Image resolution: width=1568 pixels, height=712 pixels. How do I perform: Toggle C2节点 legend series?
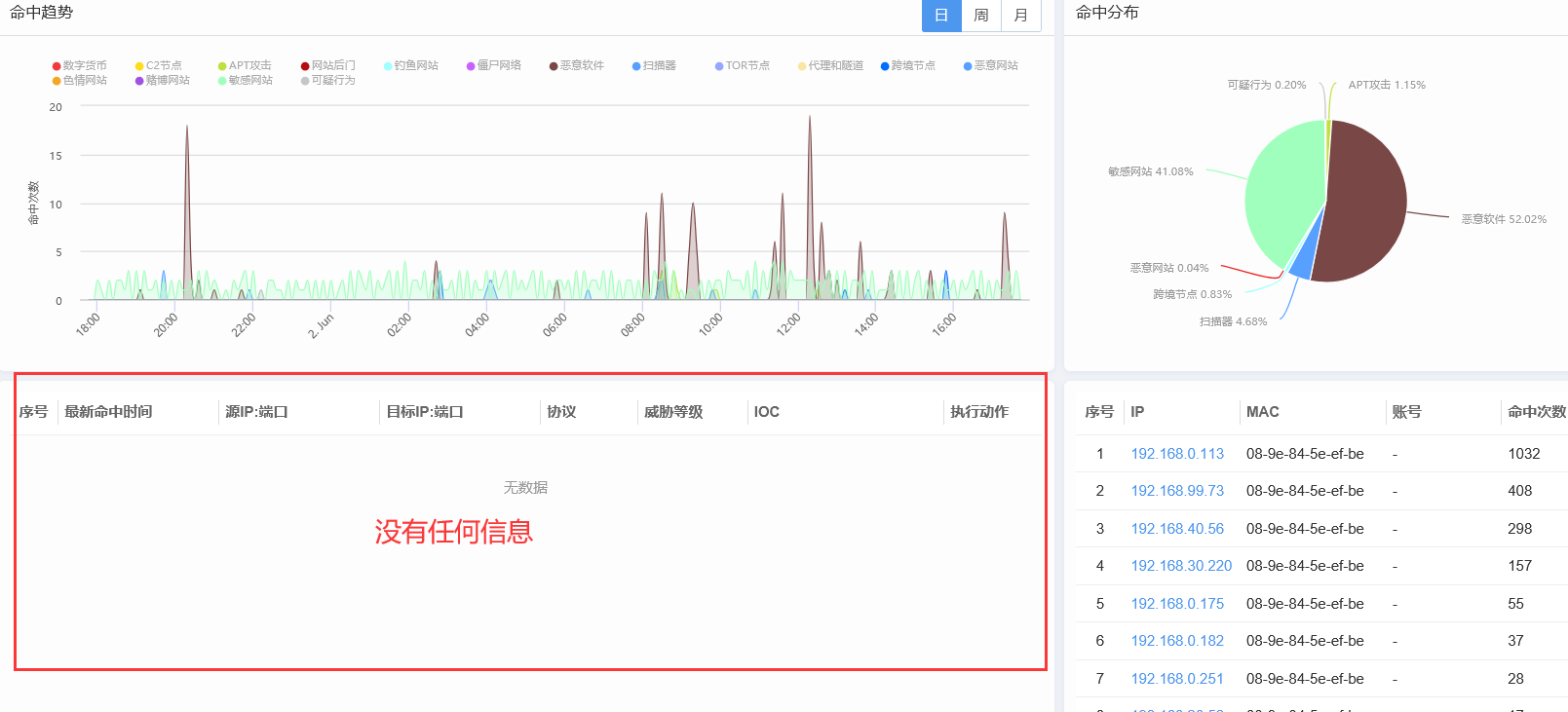[x=159, y=65]
